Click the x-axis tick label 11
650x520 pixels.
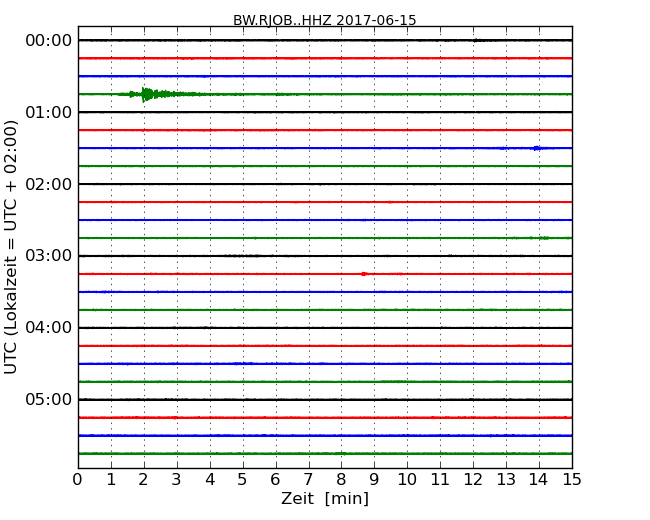pyautogui.click(x=440, y=480)
